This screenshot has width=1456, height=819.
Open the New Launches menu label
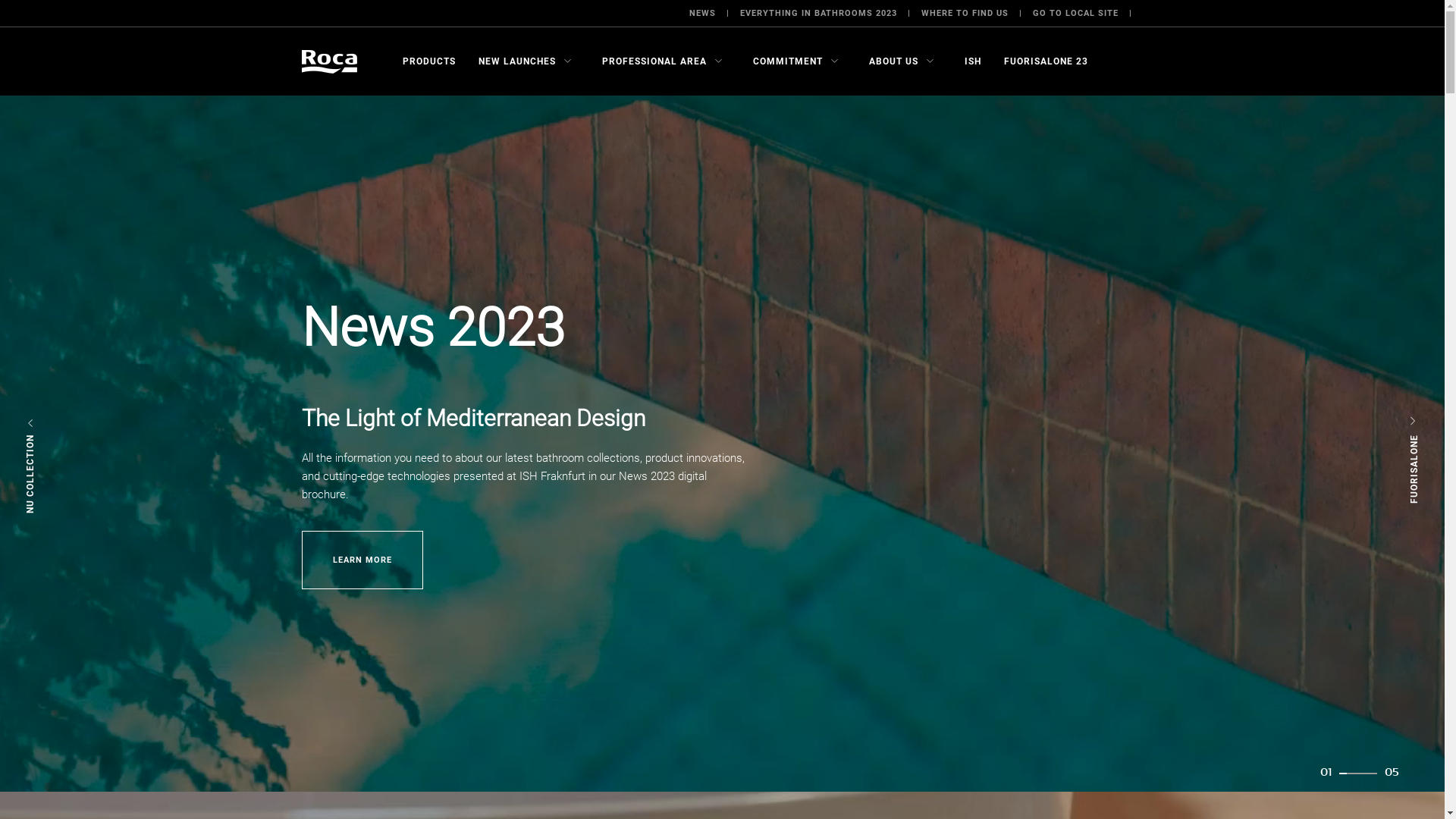coord(517,61)
